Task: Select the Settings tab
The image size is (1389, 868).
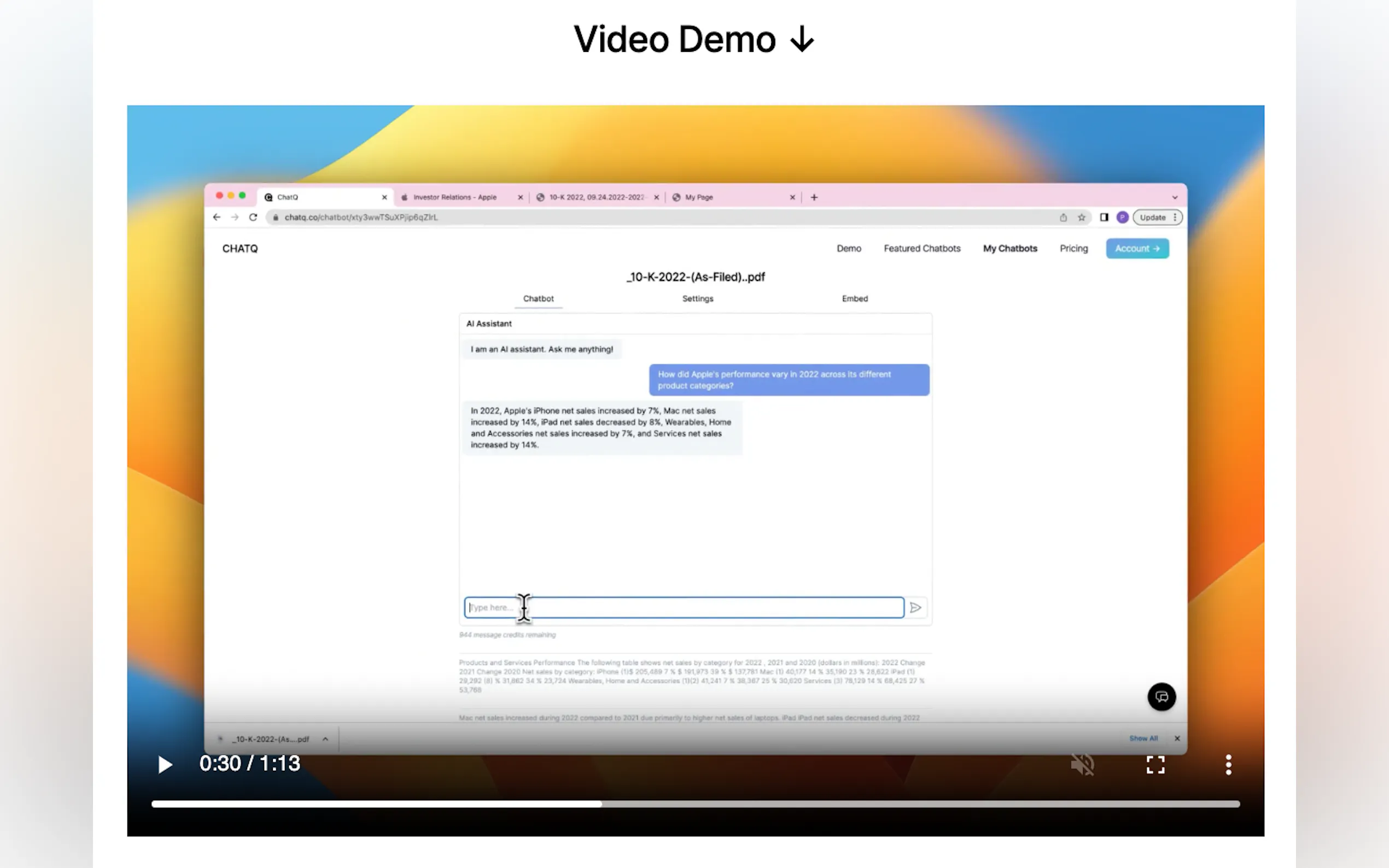Action: click(698, 298)
